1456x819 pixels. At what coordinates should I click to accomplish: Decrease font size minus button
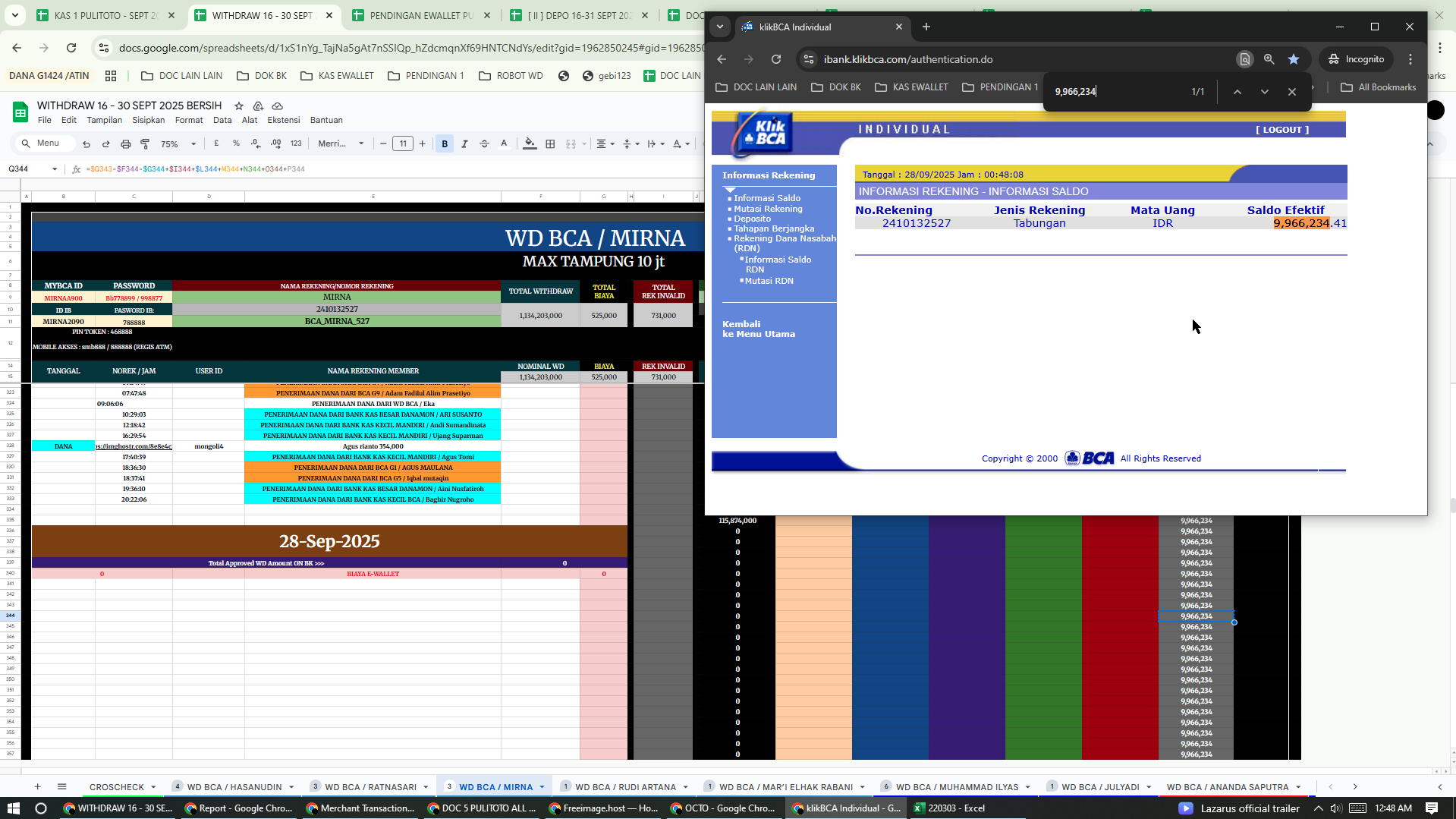[x=383, y=143]
